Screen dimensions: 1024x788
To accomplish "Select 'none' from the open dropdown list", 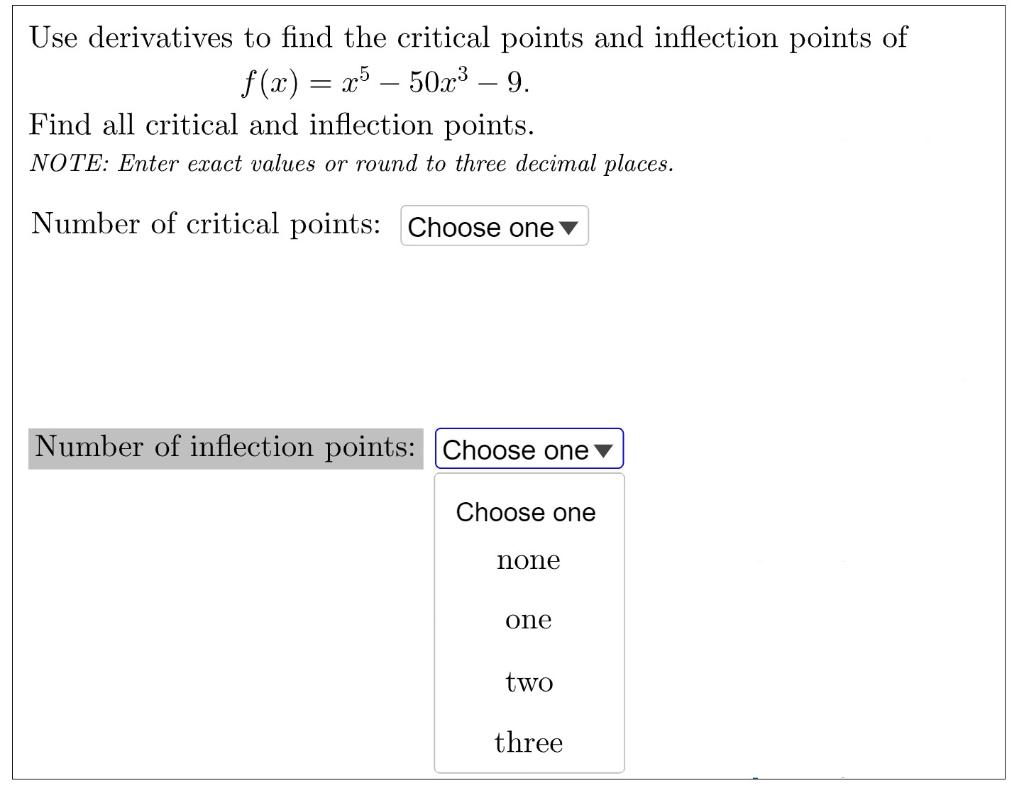I will click(x=528, y=560).
